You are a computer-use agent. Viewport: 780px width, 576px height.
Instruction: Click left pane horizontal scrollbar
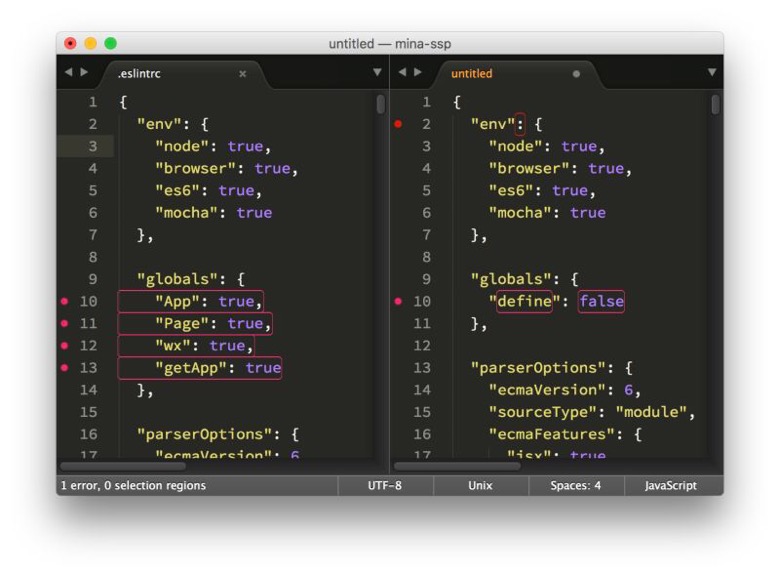coord(123,466)
